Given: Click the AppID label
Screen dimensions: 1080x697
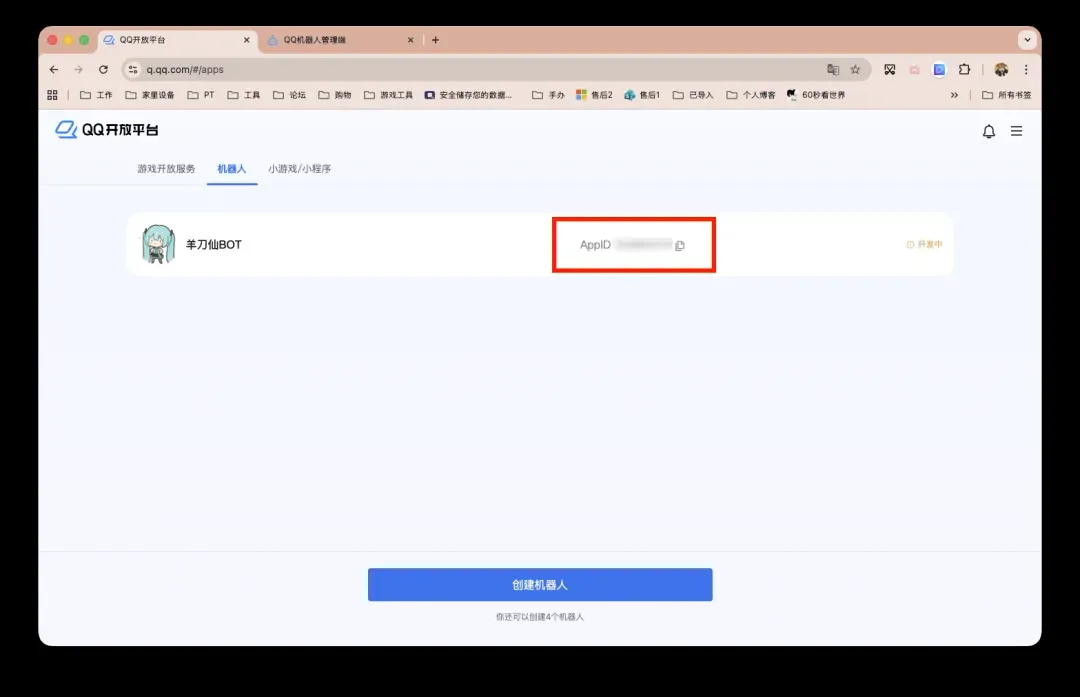Looking at the screenshot, I should click(x=595, y=245).
